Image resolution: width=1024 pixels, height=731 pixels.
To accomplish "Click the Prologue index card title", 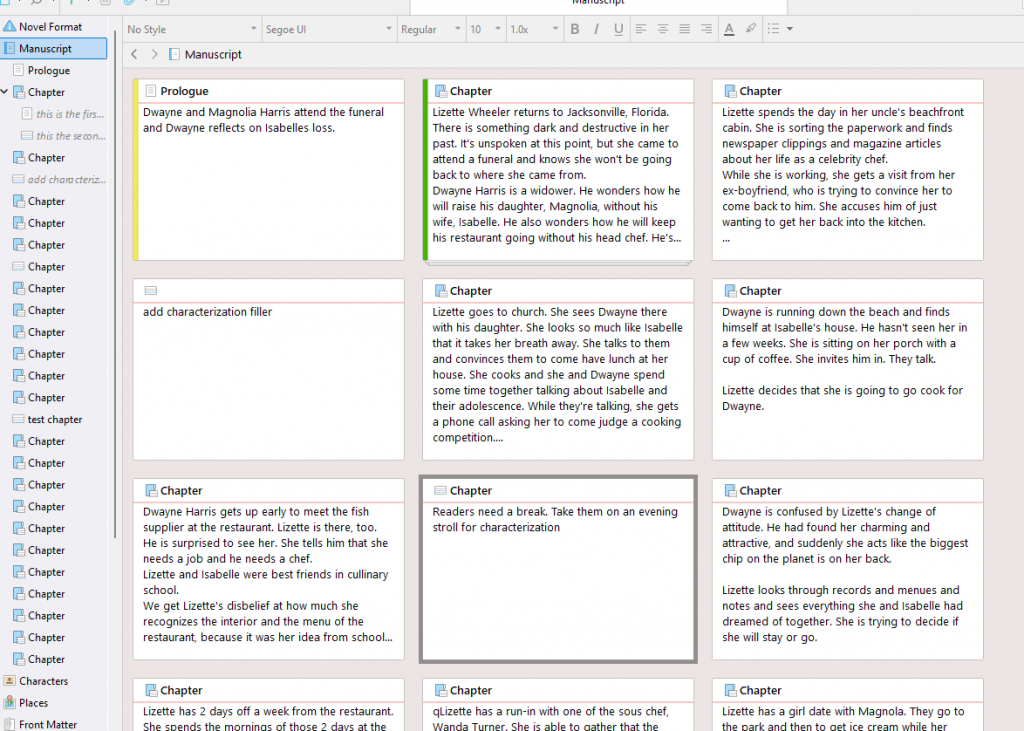I will click(x=184, y=91).
